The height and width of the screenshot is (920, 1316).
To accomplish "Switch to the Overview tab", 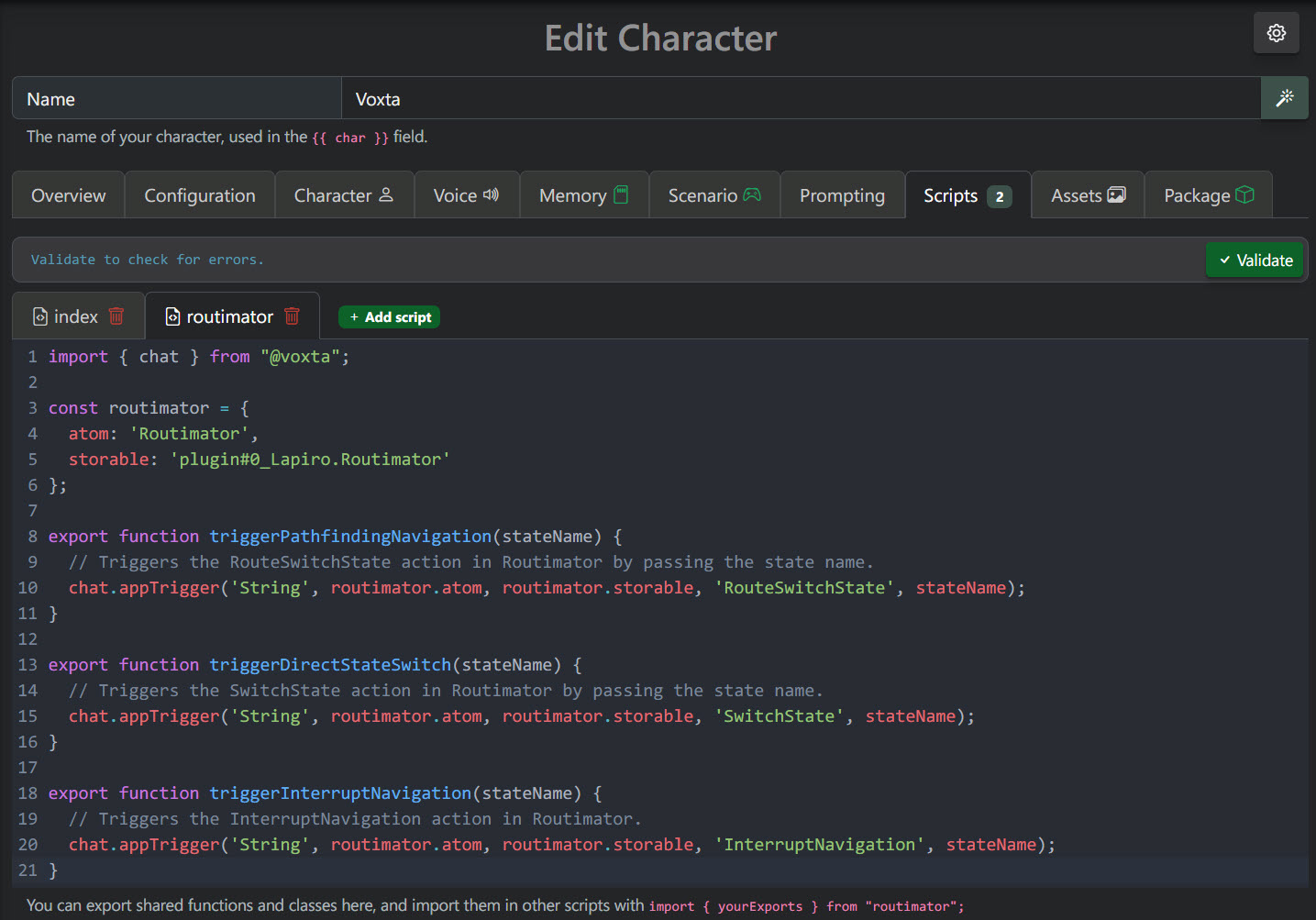I will 69,195.
